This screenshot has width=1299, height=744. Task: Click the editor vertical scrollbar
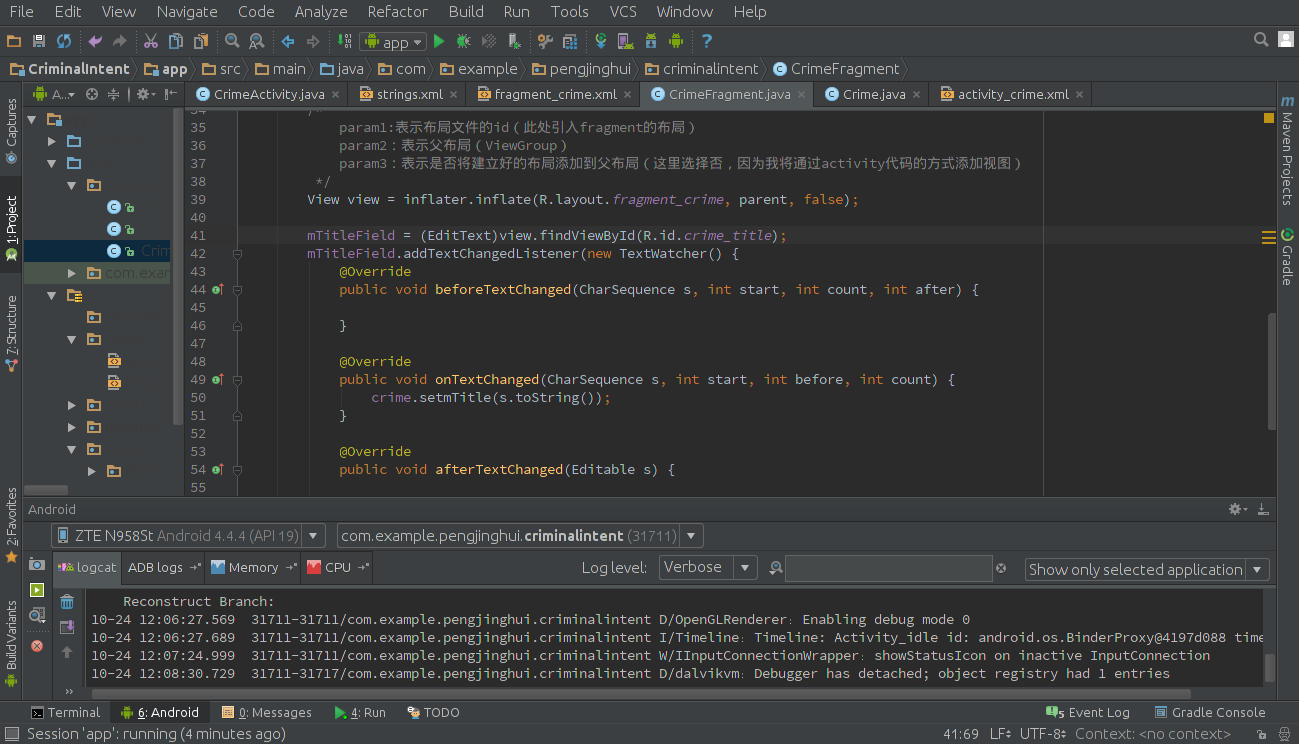1272,371
